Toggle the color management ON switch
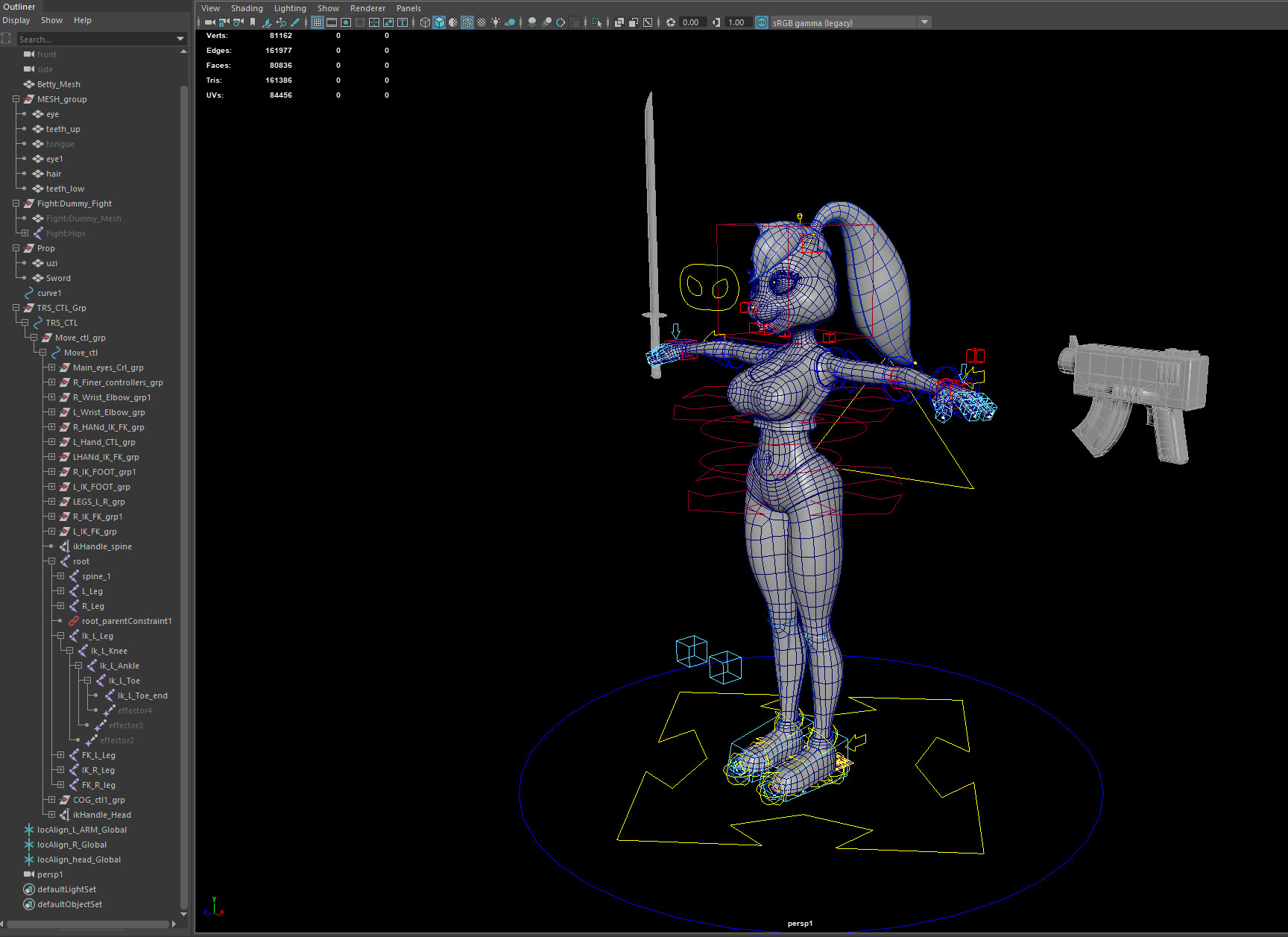Viewport: 1288px width, 937px height. (761, 22)
